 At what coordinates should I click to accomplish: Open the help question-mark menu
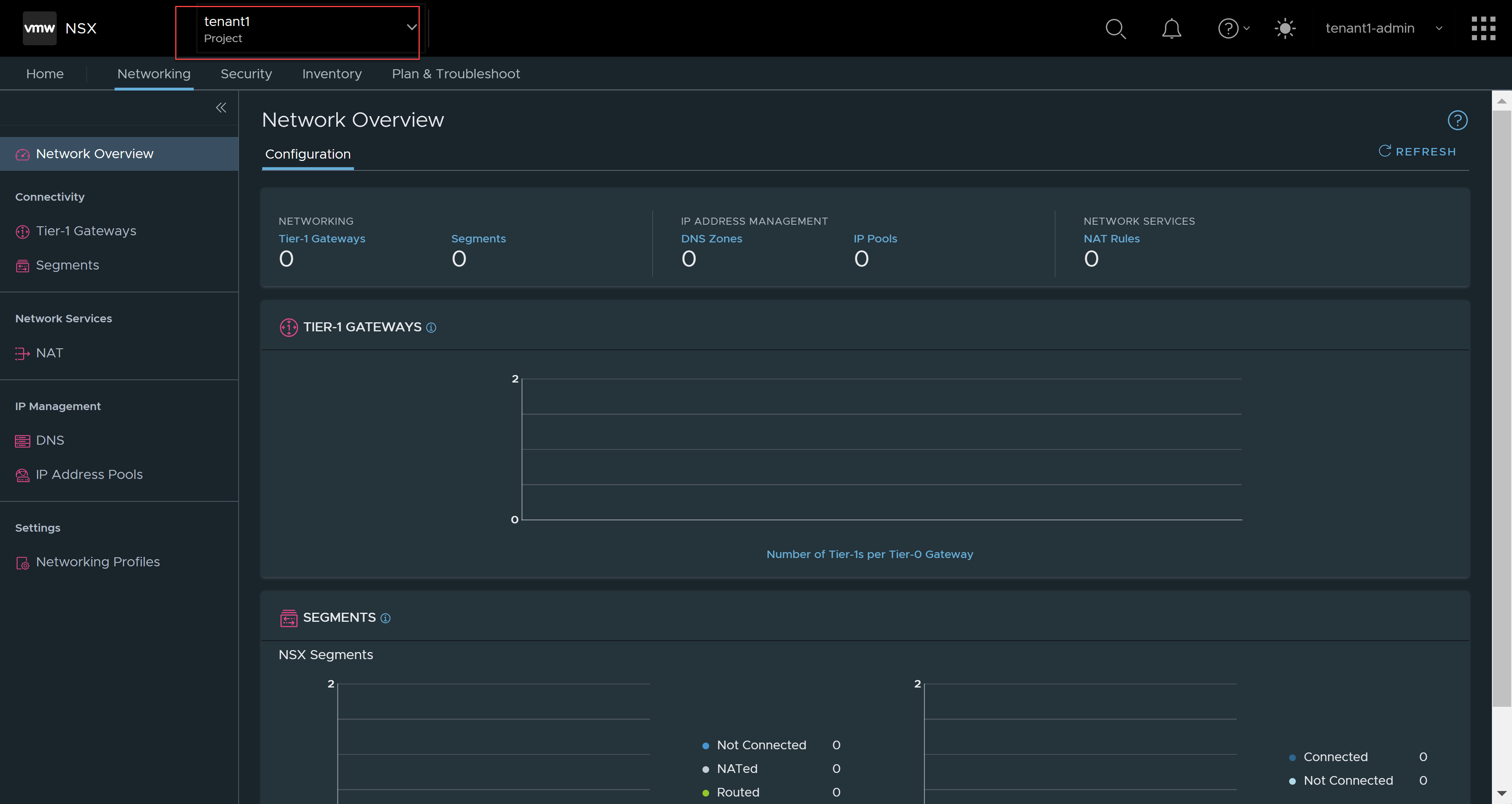point(1234,28)
